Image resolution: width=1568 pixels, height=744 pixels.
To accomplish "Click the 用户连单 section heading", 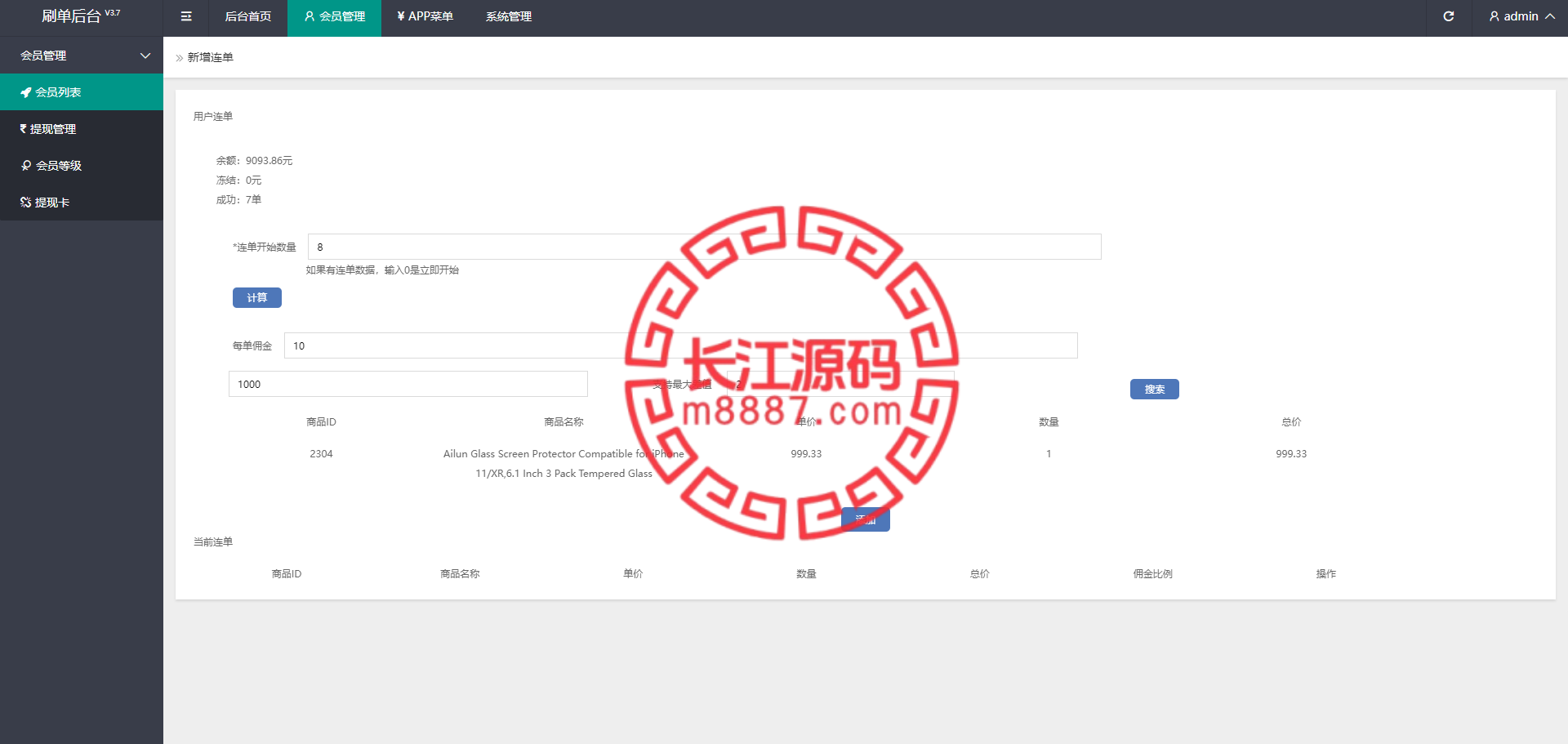I will point(213,117).
